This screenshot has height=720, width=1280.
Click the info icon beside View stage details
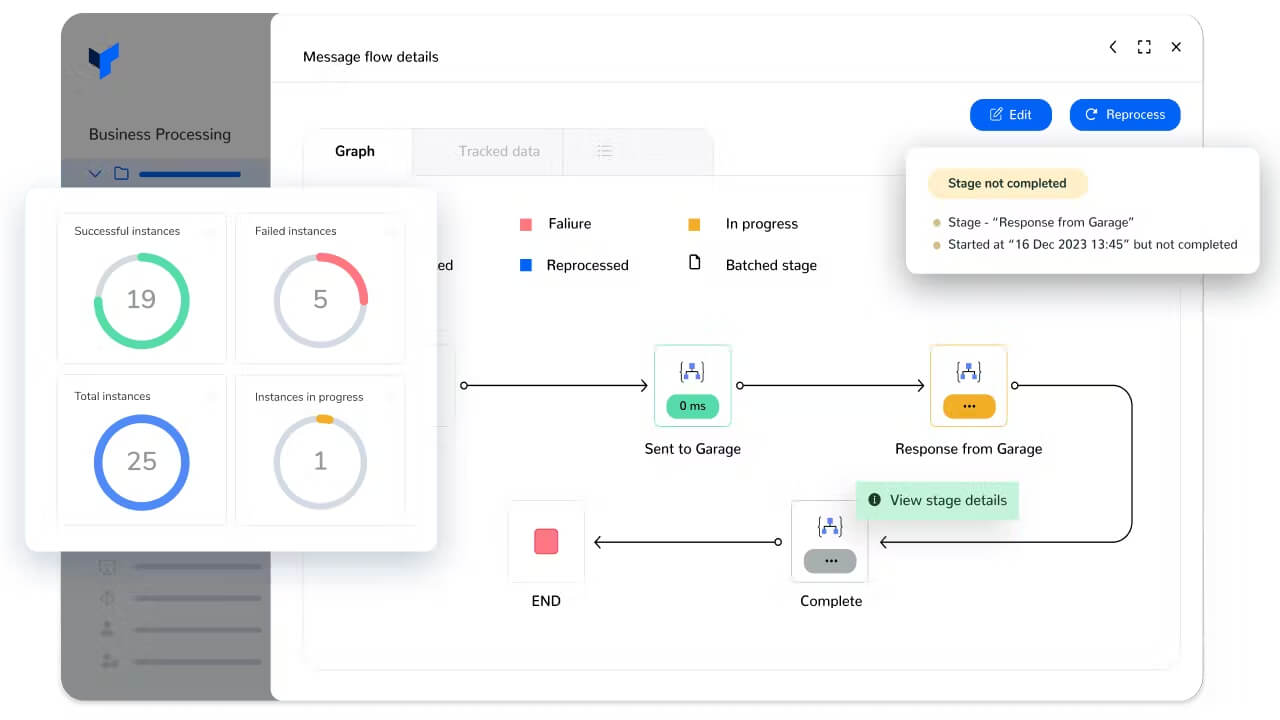pyautogui.click(x=874, y=500)
